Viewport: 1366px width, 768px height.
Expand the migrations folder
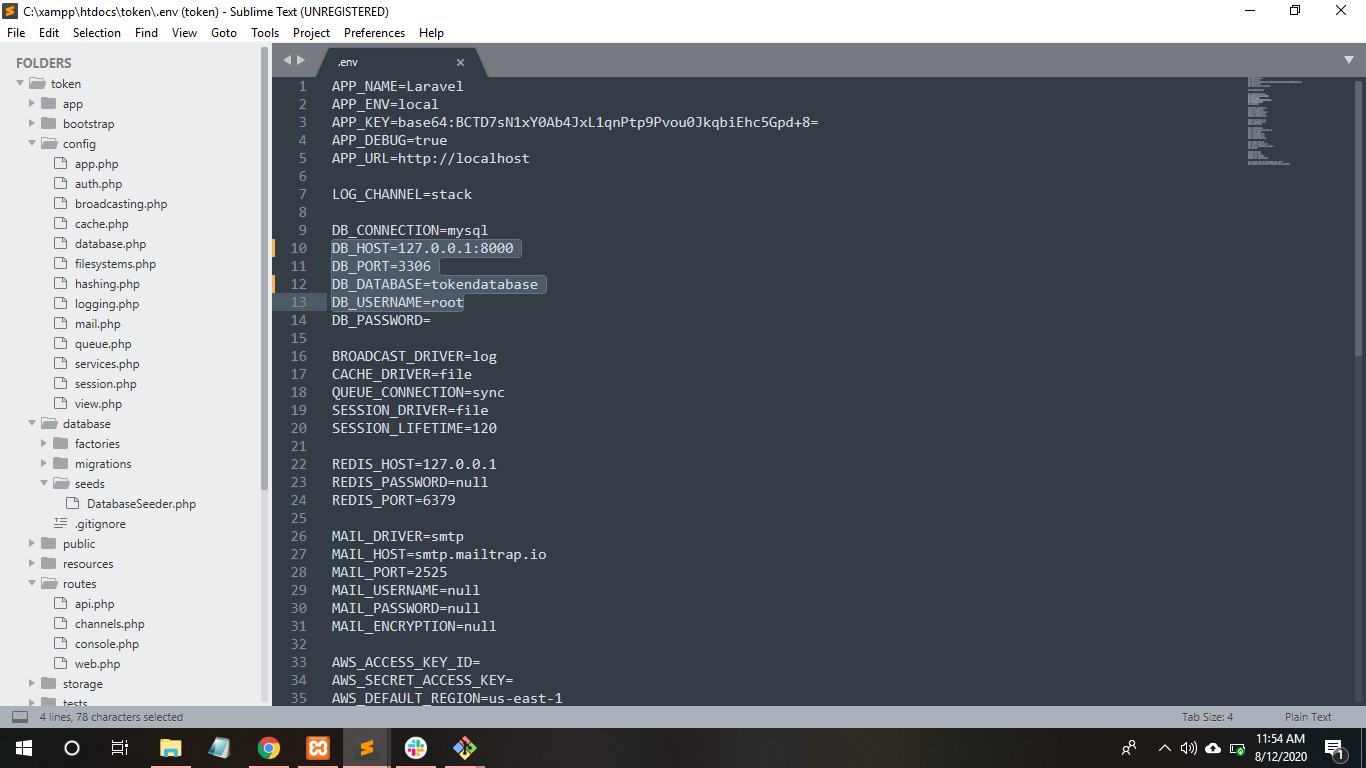44,464
